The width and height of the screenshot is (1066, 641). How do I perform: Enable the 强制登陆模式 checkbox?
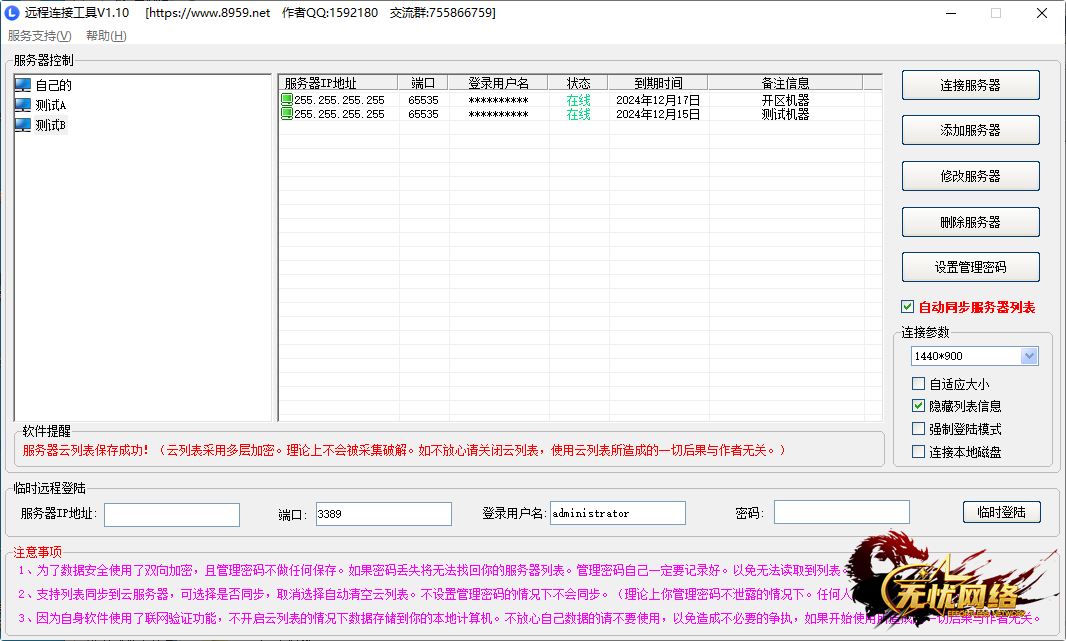click(919, 429)
